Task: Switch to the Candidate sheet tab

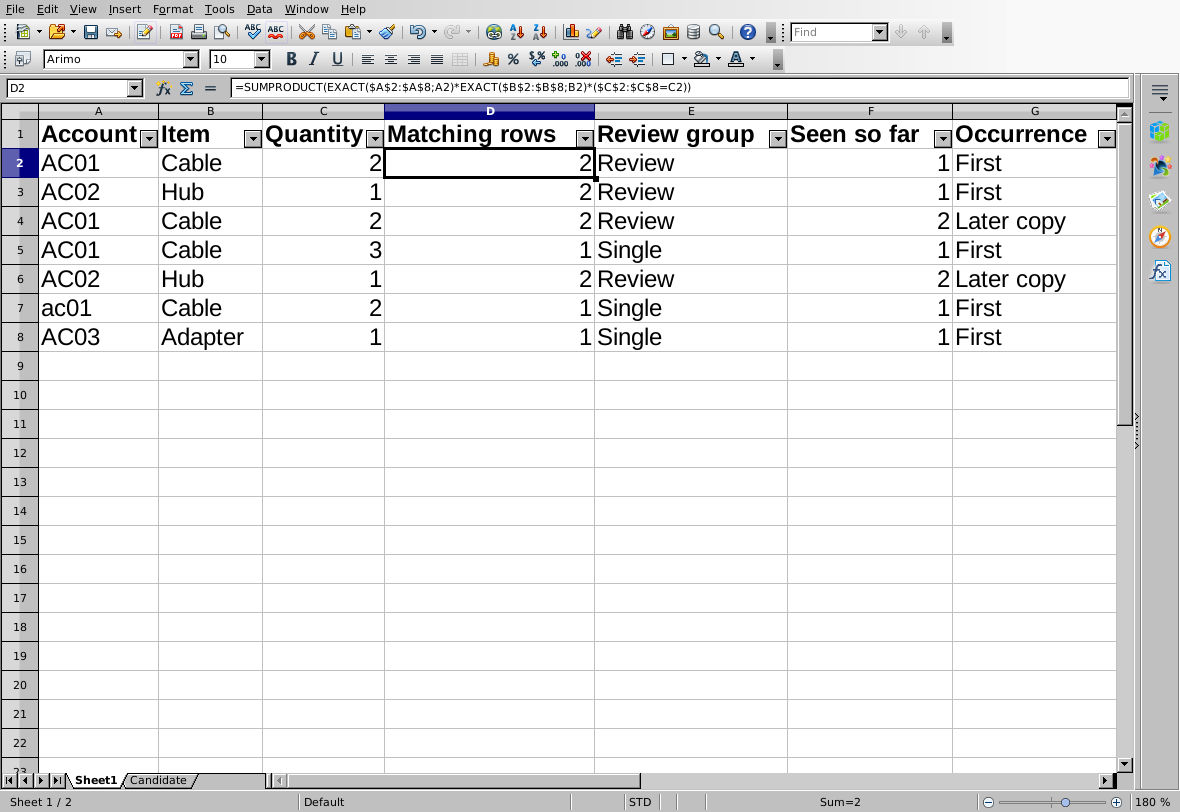Action: click(x=158, y=780)
